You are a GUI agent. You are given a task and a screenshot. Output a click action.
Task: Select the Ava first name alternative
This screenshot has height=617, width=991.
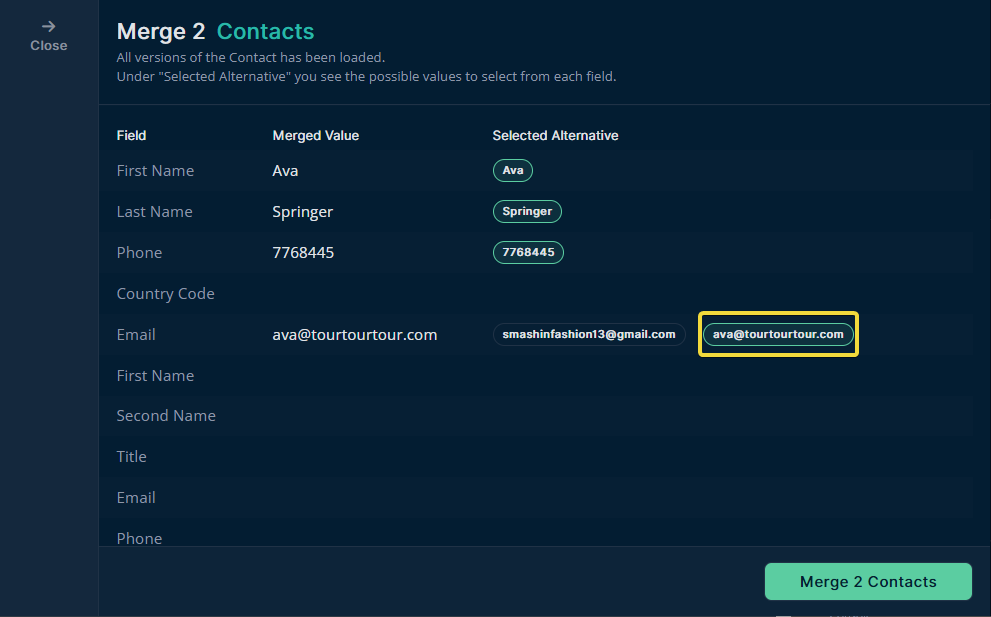[513, 171]
